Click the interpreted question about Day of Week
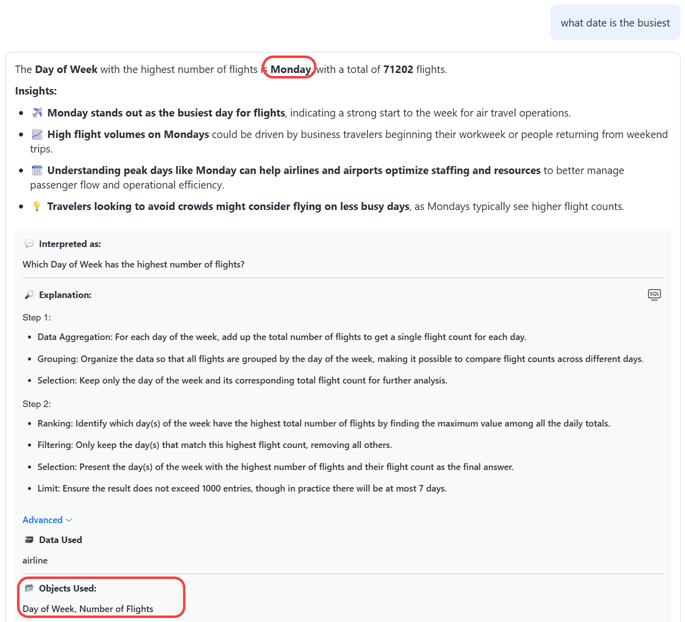This screenshot has height=622, width=685. coord(133,265)
